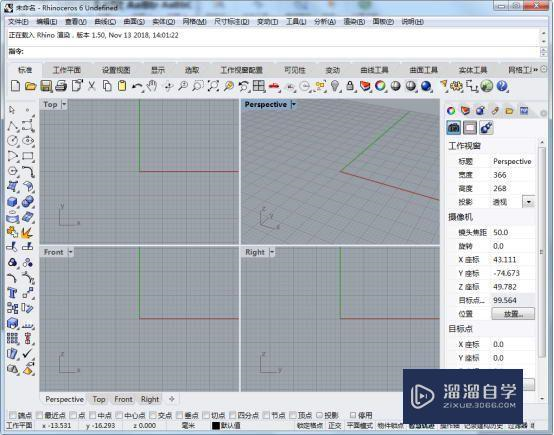The width and height of the screenshot is (554, 435).
Task: Enable 四分点 Quad osnap checkbox
Action: (232, 415)
